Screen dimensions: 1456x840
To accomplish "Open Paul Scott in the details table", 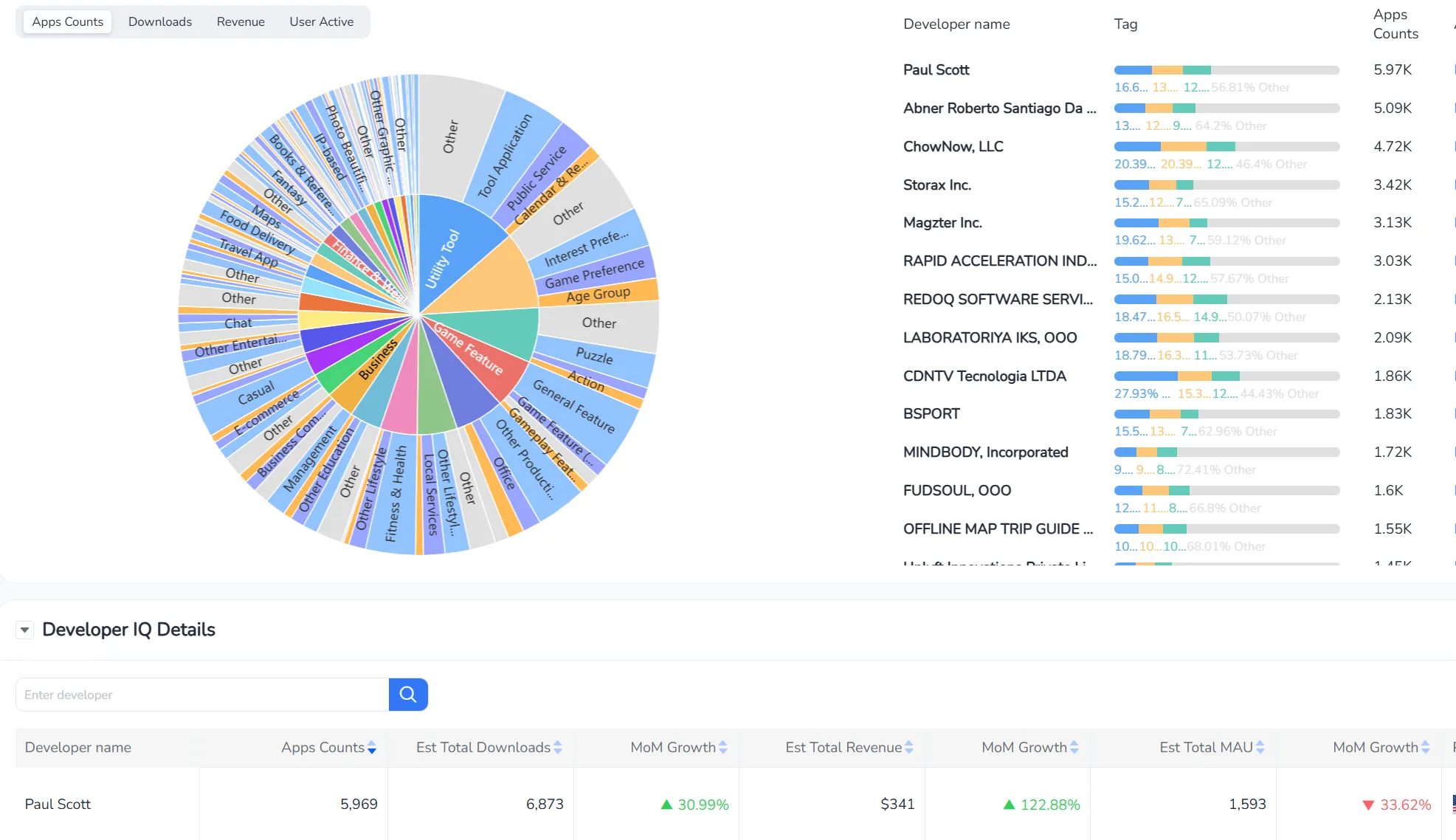I will tap(58, 804).
